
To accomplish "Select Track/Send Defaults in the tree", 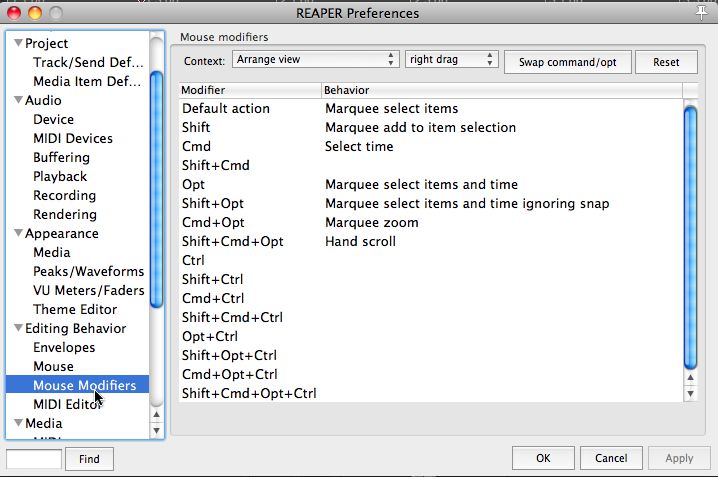I will pyautogui.click(x=88, y=62).
